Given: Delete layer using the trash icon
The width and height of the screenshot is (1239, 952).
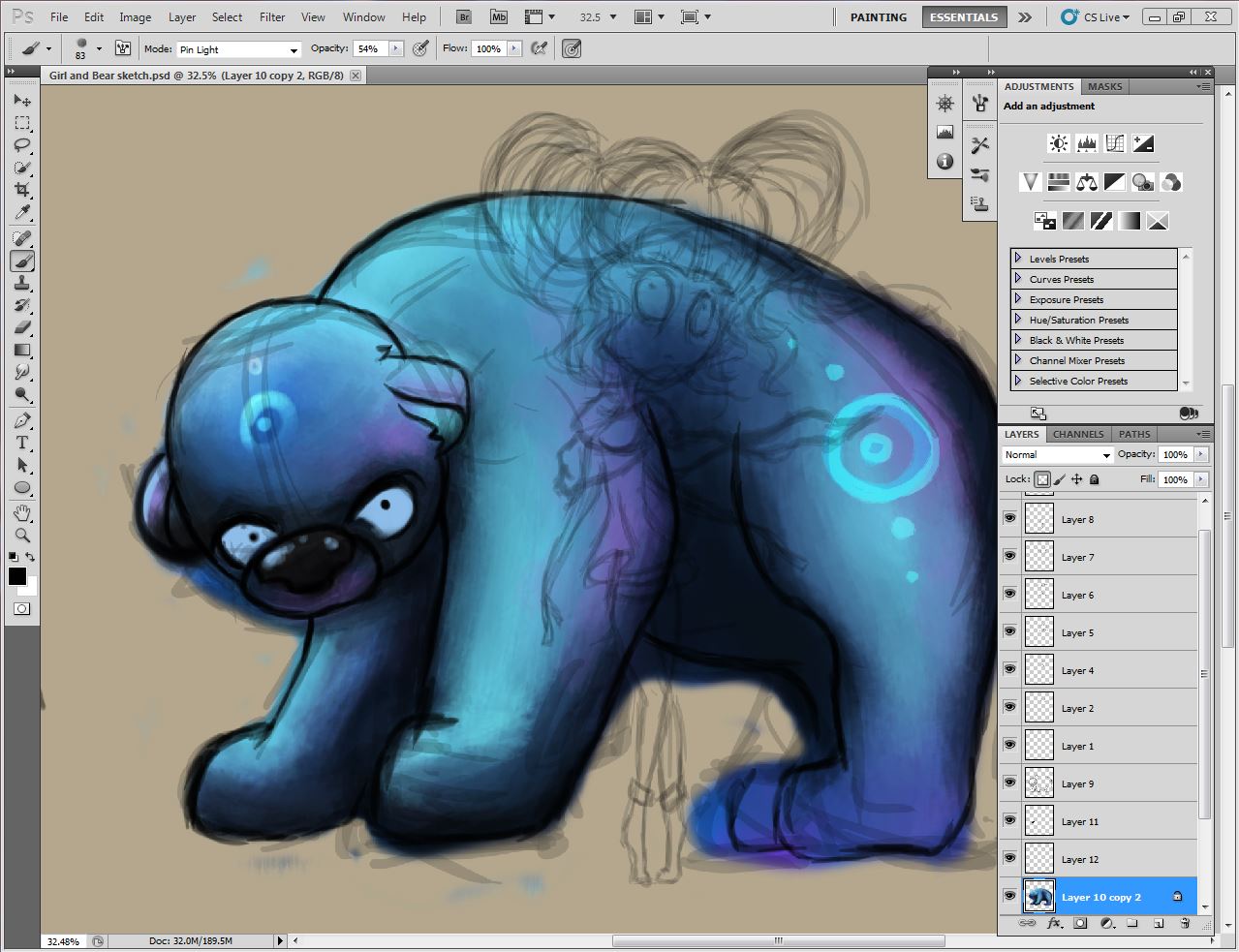Looking at the screenshot, I should tap(1184, 924).
